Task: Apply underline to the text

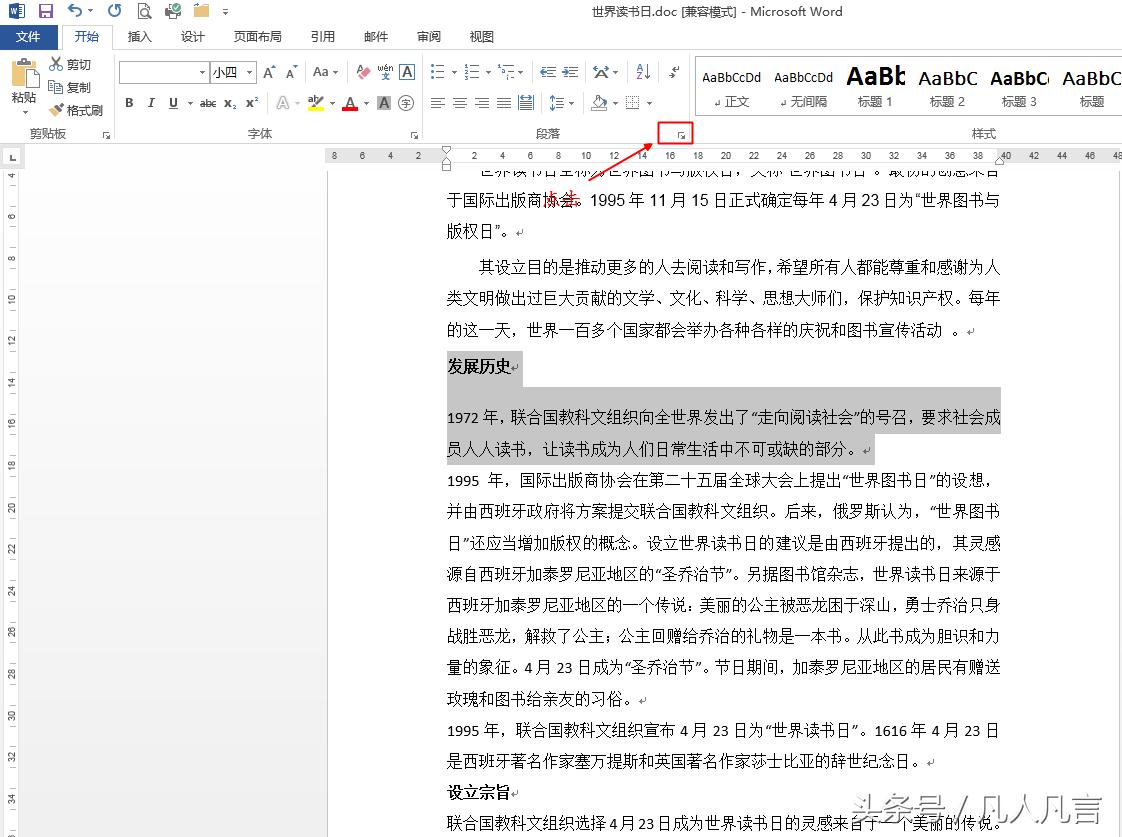Action: [x=172, y=103]
